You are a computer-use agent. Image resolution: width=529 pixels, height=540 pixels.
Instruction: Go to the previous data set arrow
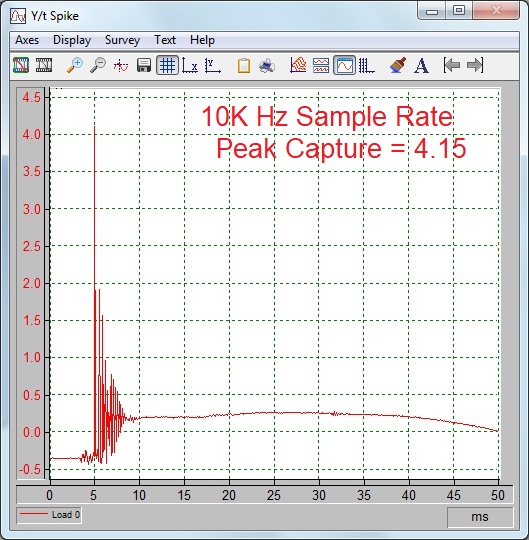pos(452,65)
